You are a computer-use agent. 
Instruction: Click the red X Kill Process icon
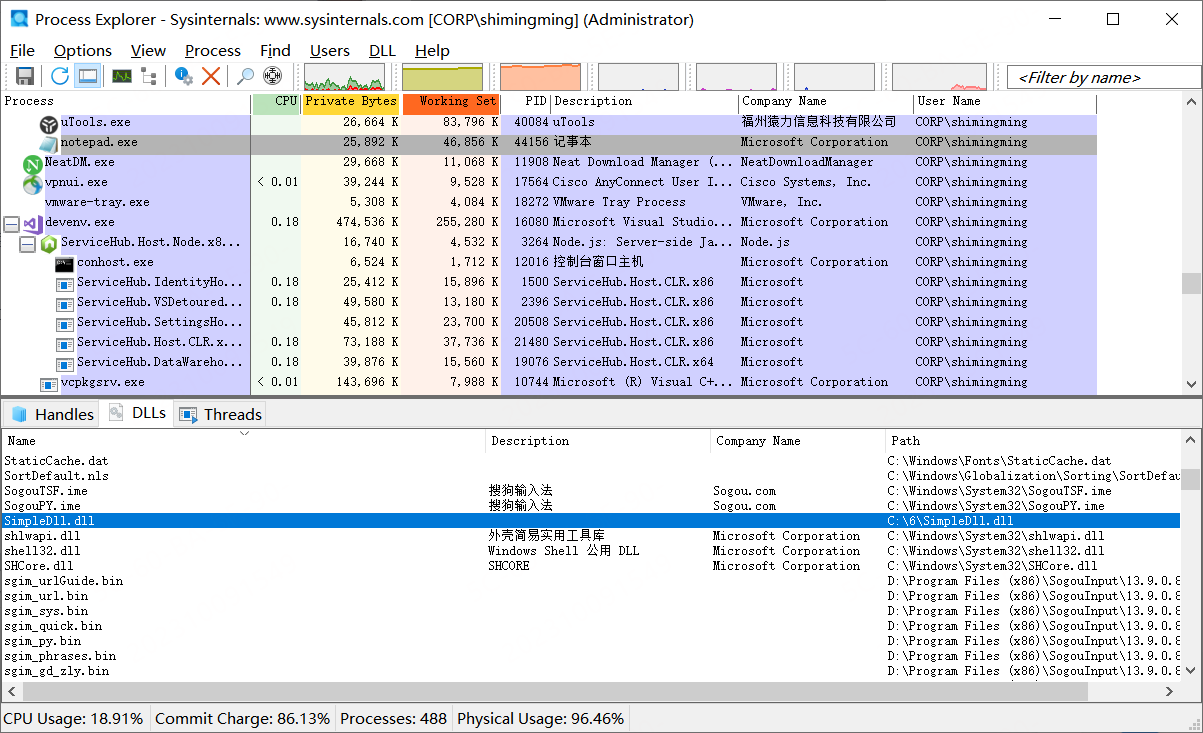tap(211, 77)
